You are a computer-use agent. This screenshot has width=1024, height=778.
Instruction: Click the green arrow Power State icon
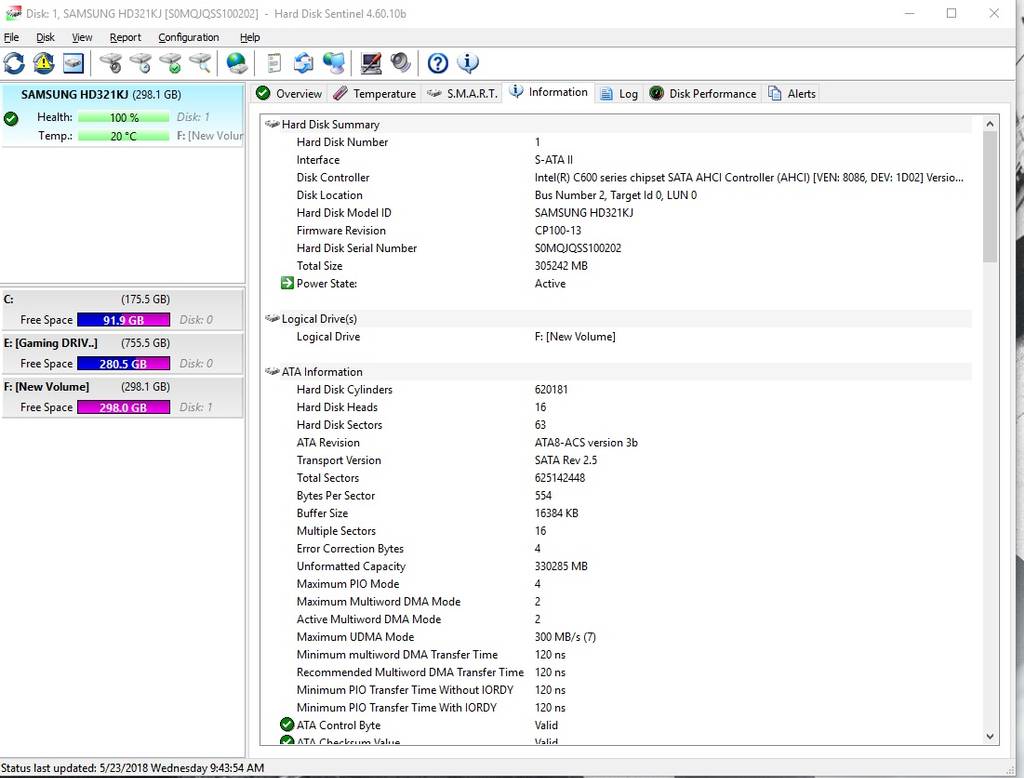pos(287,283)
